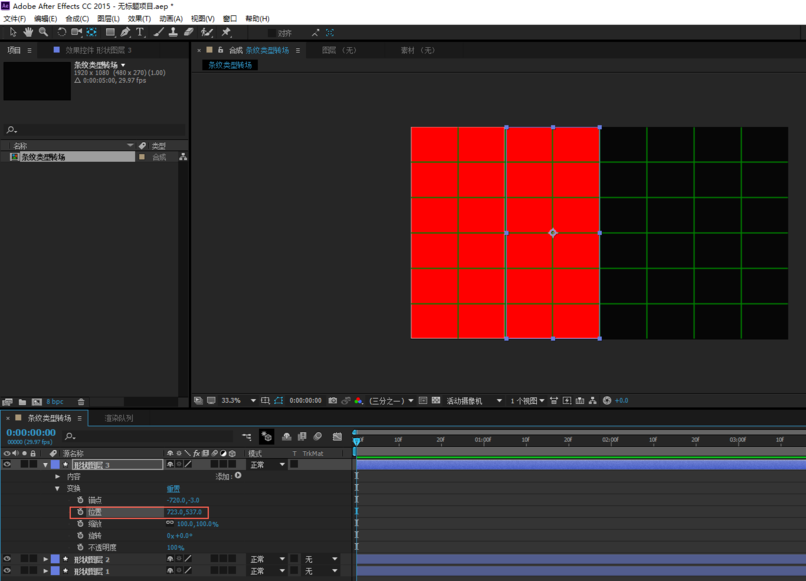Click the 位置 value 723.0,537.0
This screenshot has width=806, height=581.
pyautogui.click(x=184, y=512)
